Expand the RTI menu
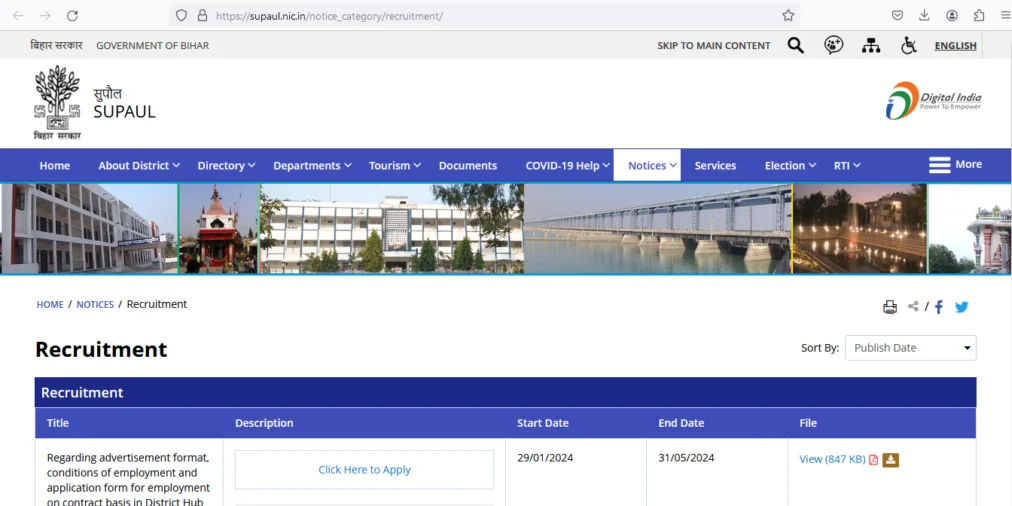The width and height of the screenshot is (1012, 506). point(847,166)
